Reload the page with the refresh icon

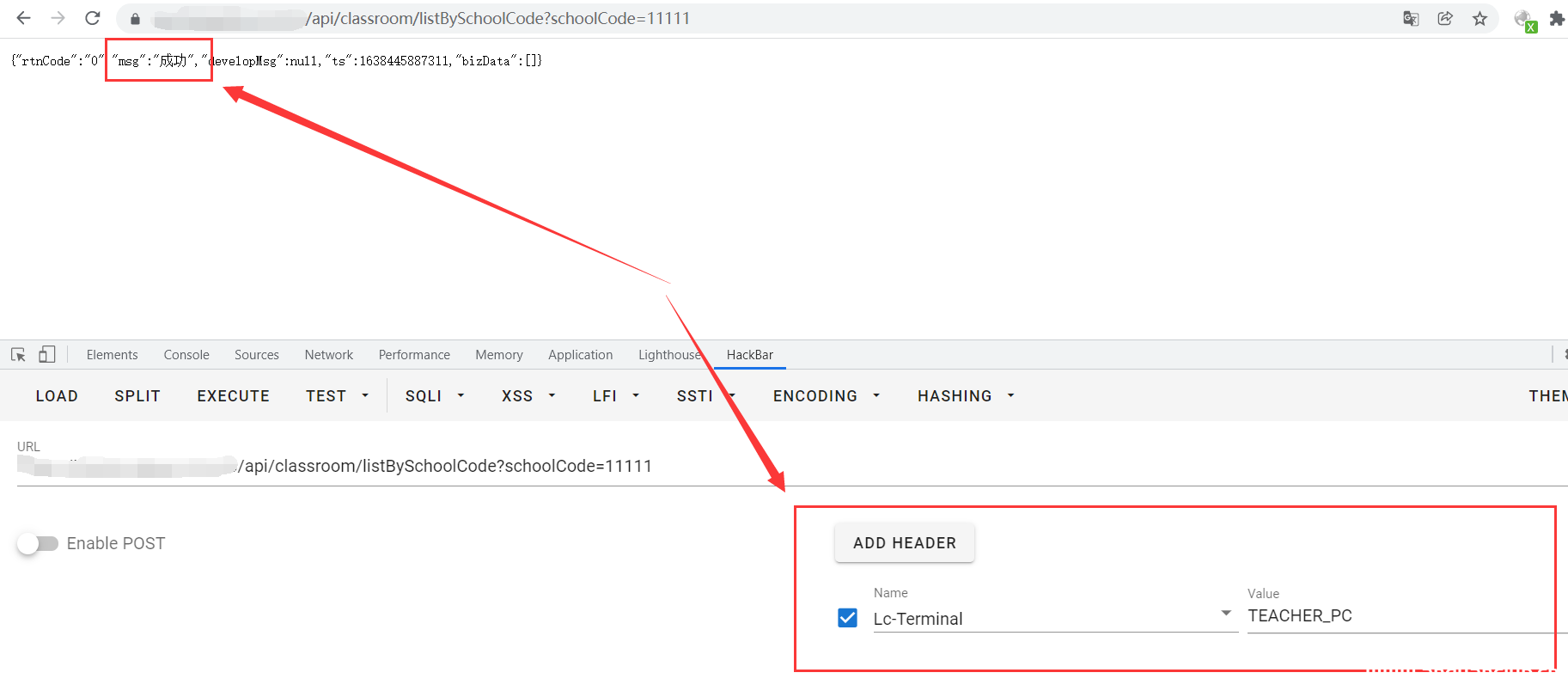point(93,18)
